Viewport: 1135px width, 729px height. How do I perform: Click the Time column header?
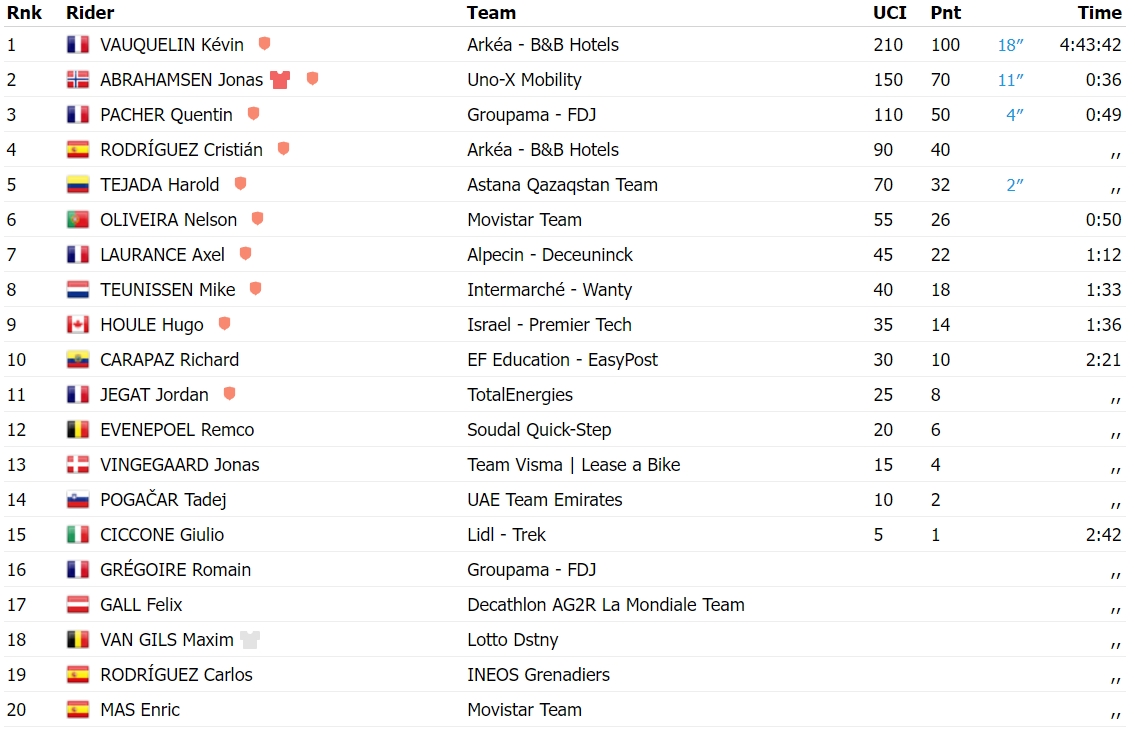click(1099, 13)
